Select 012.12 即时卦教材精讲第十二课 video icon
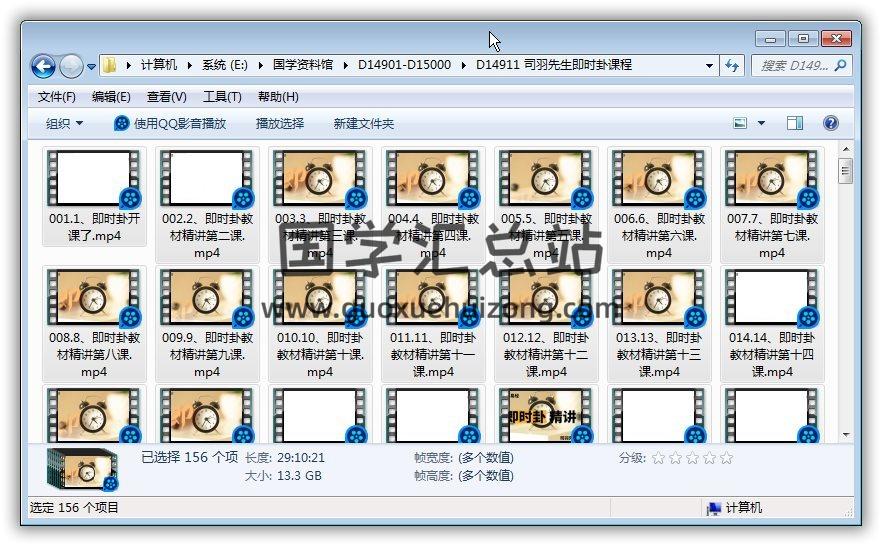This screenshot has height=546, width=882. (x=546, y=298)
